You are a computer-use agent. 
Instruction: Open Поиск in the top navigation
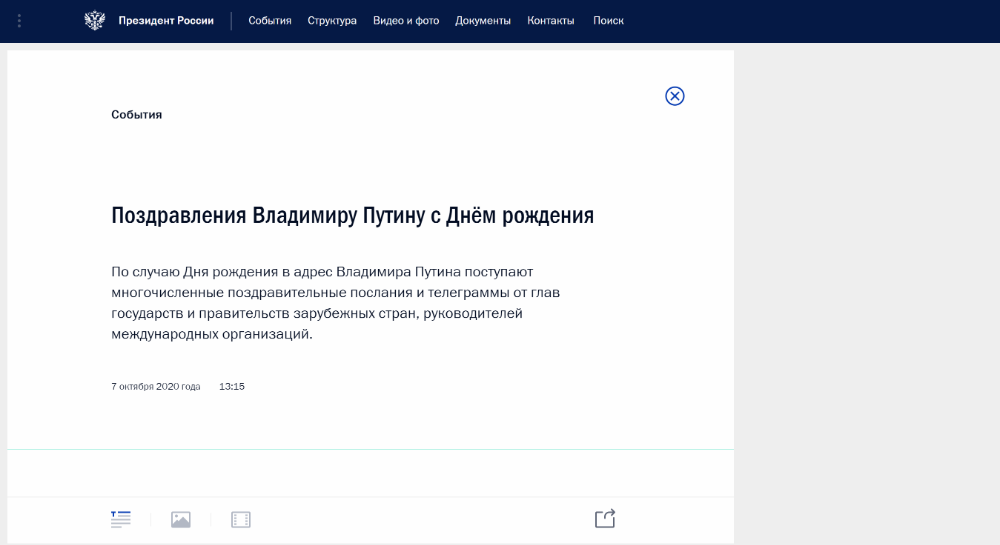click(x=608, y=20)
